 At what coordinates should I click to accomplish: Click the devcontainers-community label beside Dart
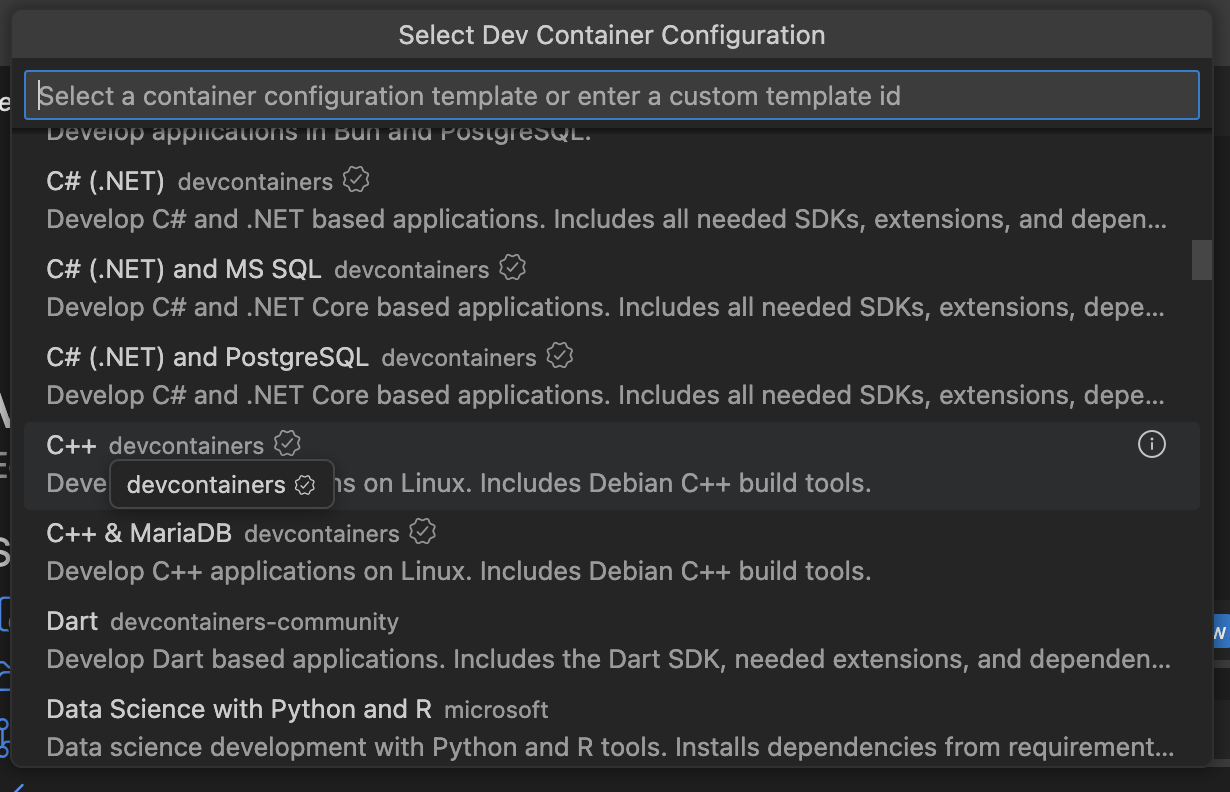(x=256, y=621)
